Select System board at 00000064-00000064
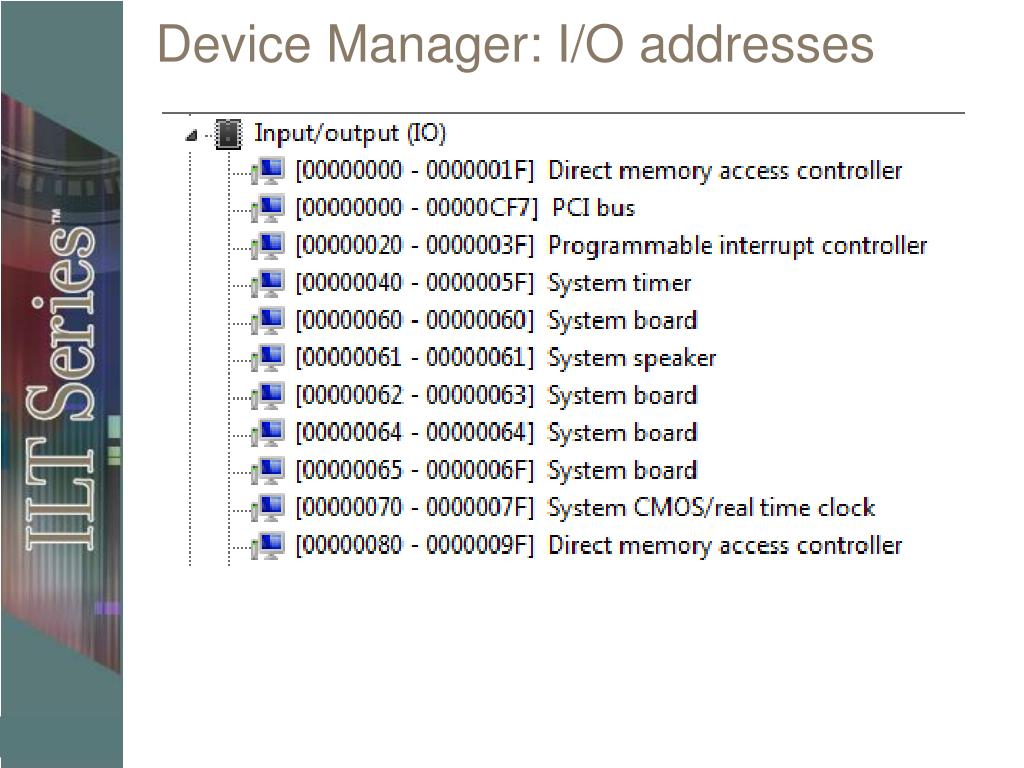Viewport: 1024px width, 768px height. tap(496, 433)
